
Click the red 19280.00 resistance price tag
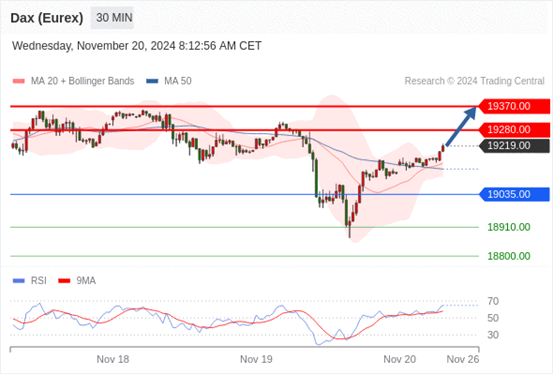[x=514, y=130]
